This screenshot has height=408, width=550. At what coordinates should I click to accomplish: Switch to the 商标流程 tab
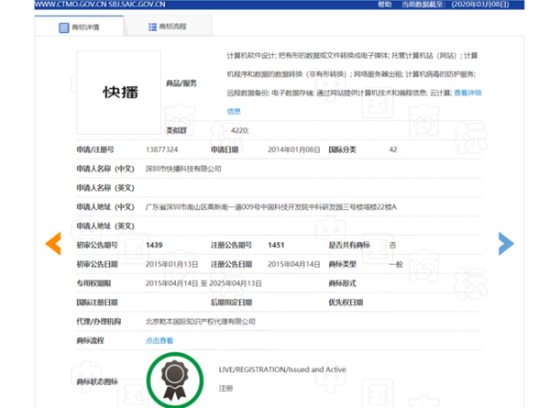168,26
